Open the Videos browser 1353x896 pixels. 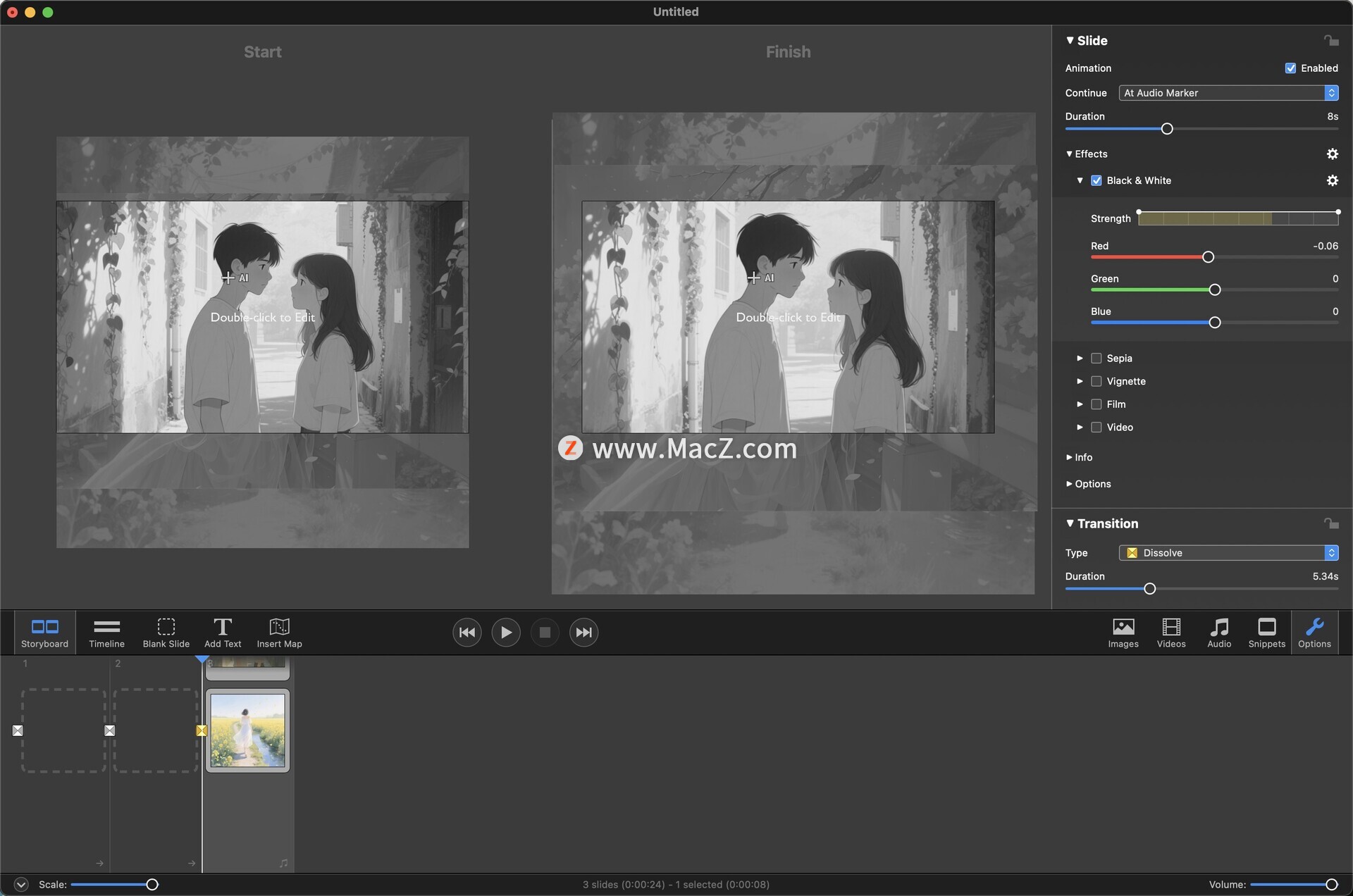click(x=1171, y=633)
